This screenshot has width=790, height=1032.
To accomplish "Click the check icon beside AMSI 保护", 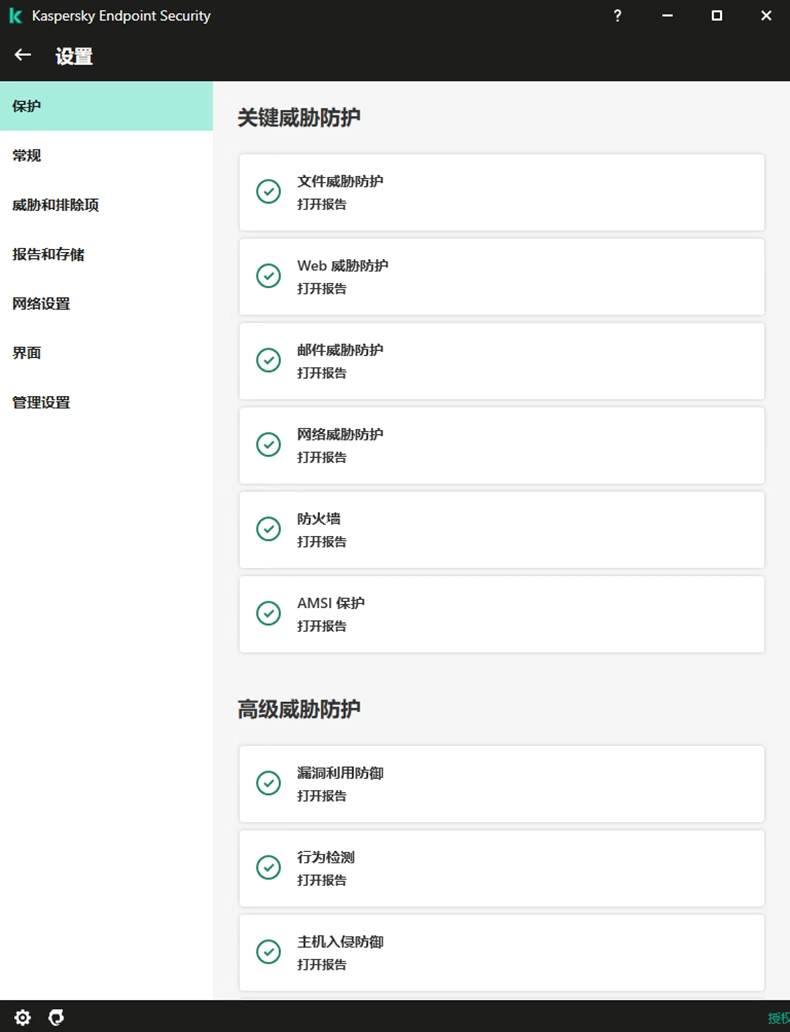I will point(268,613).
